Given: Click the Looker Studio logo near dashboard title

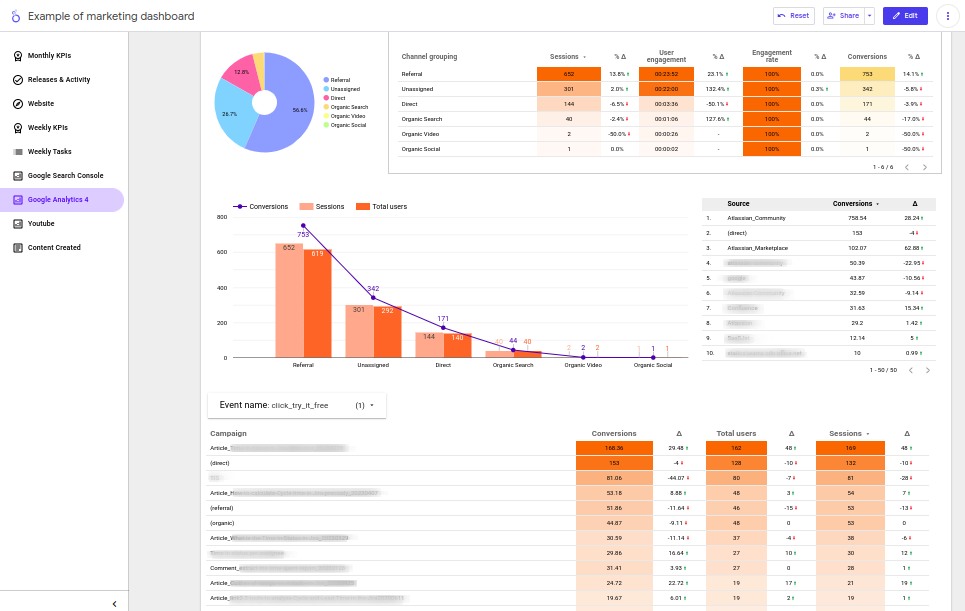Looking at the screenshot, I should tap(16, 16).
